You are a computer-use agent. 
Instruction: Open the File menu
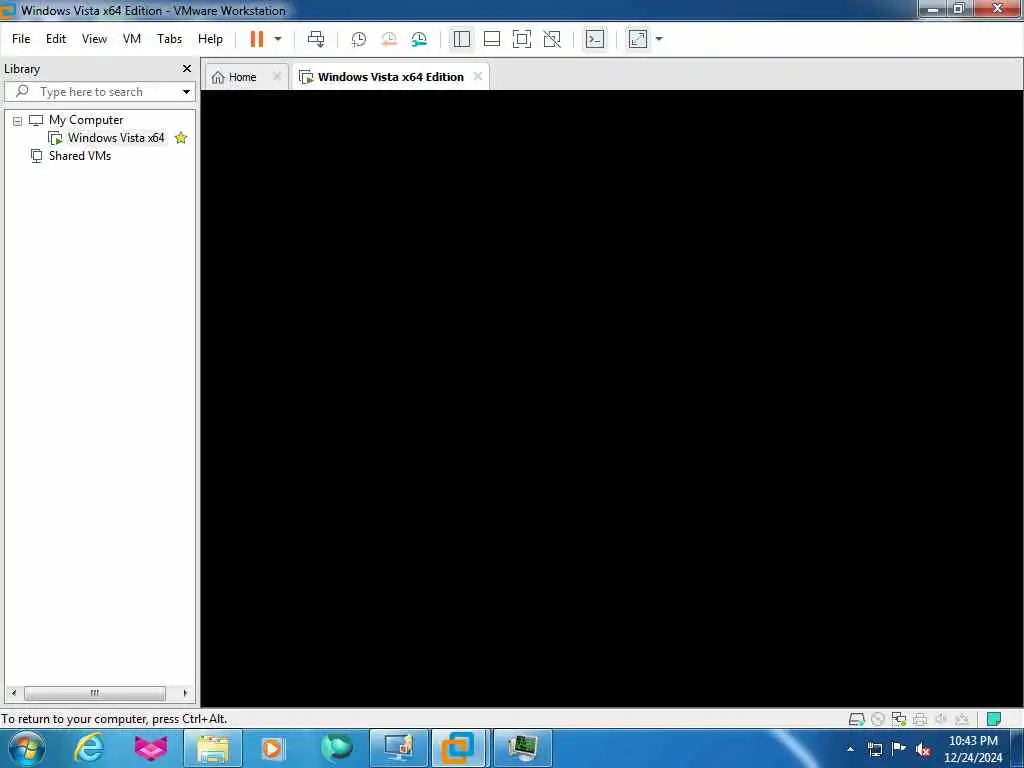(x=21, y=39)
